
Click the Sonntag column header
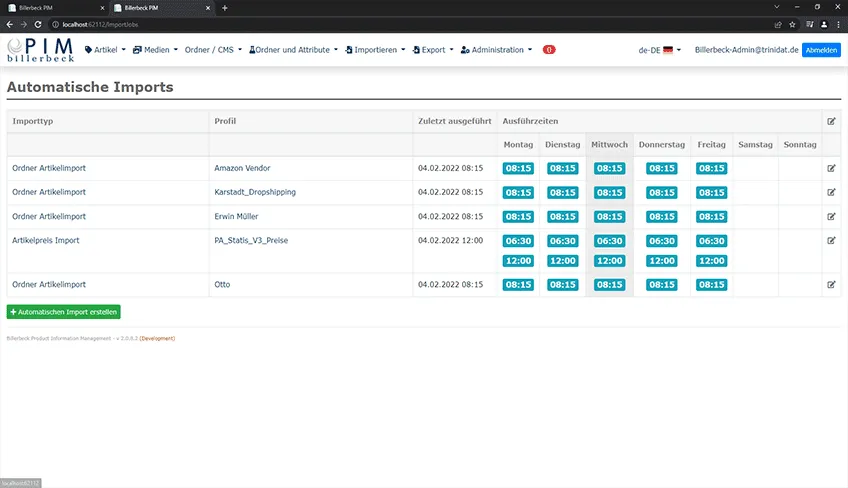800,144
